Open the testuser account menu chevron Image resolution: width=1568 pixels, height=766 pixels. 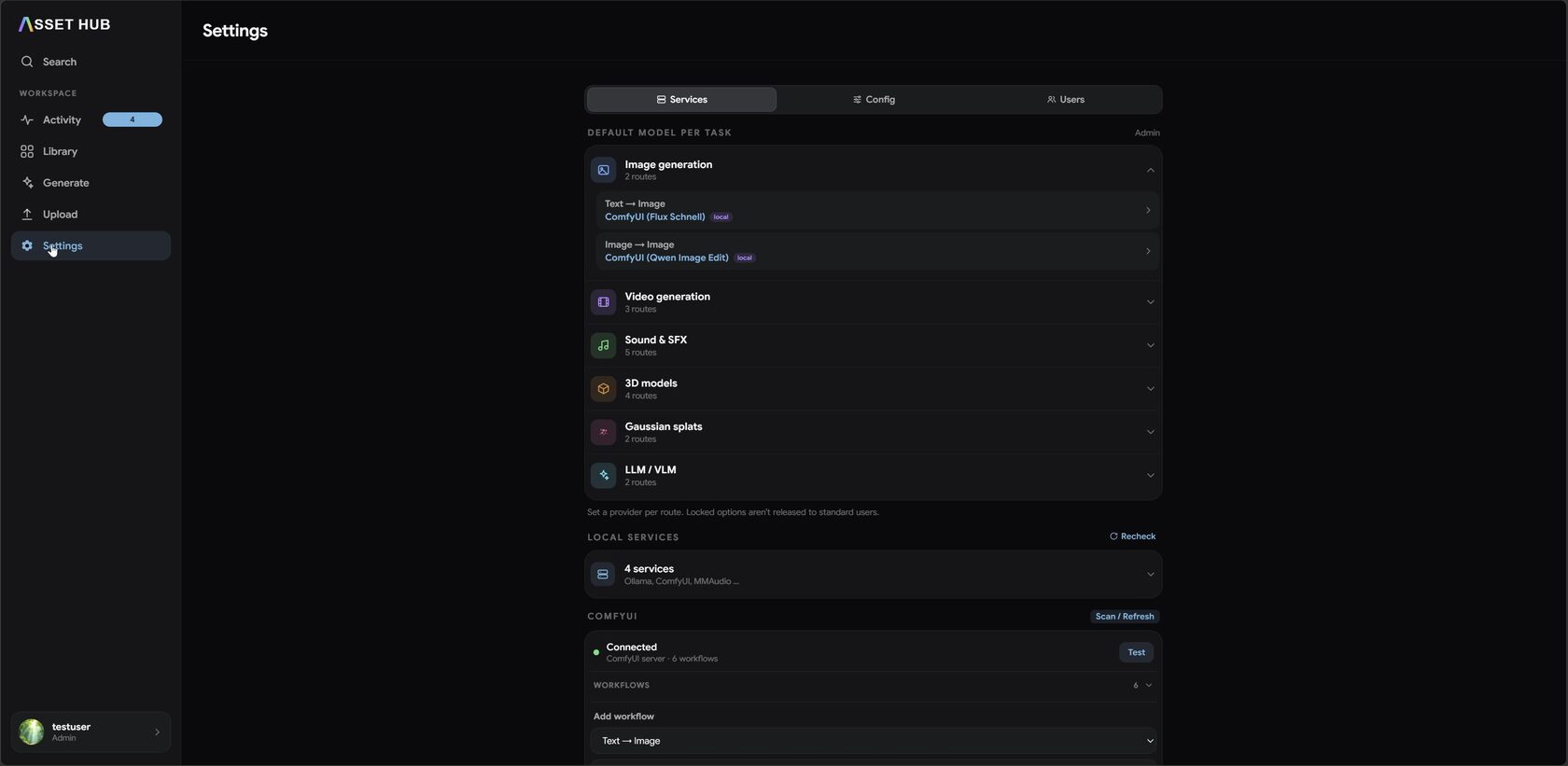(157, 732)
